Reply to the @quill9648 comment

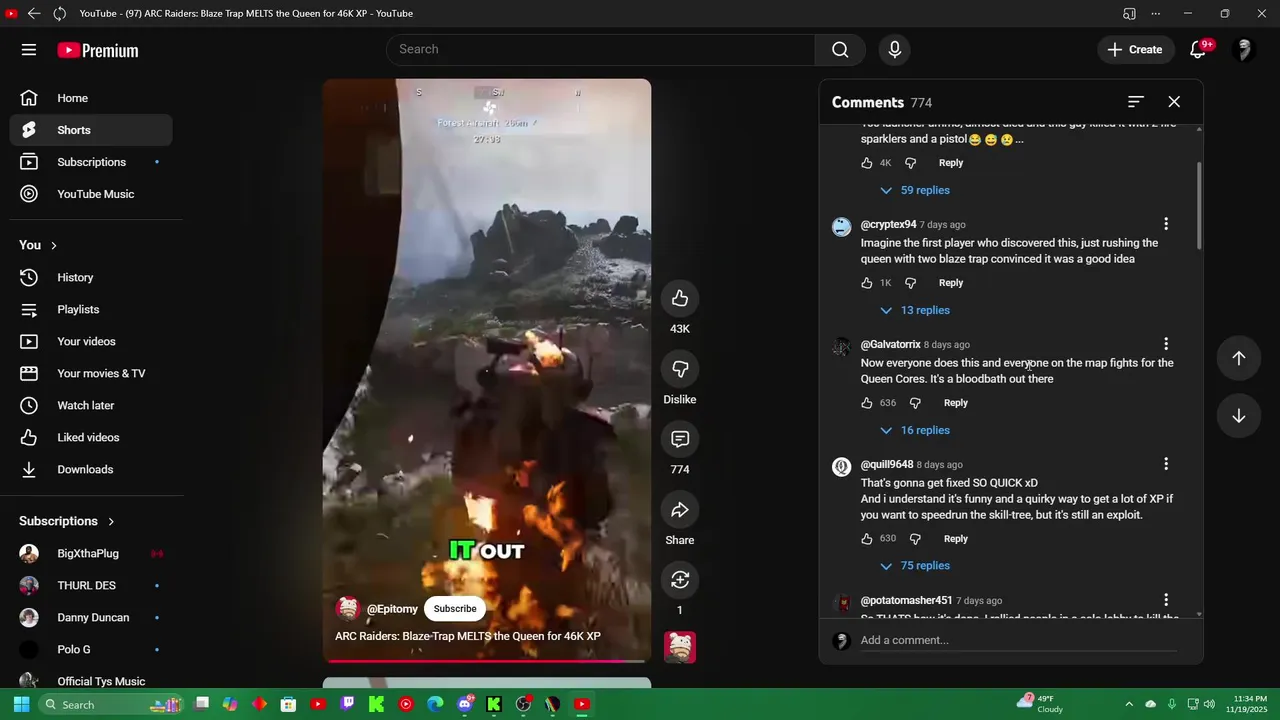[956, 539]
